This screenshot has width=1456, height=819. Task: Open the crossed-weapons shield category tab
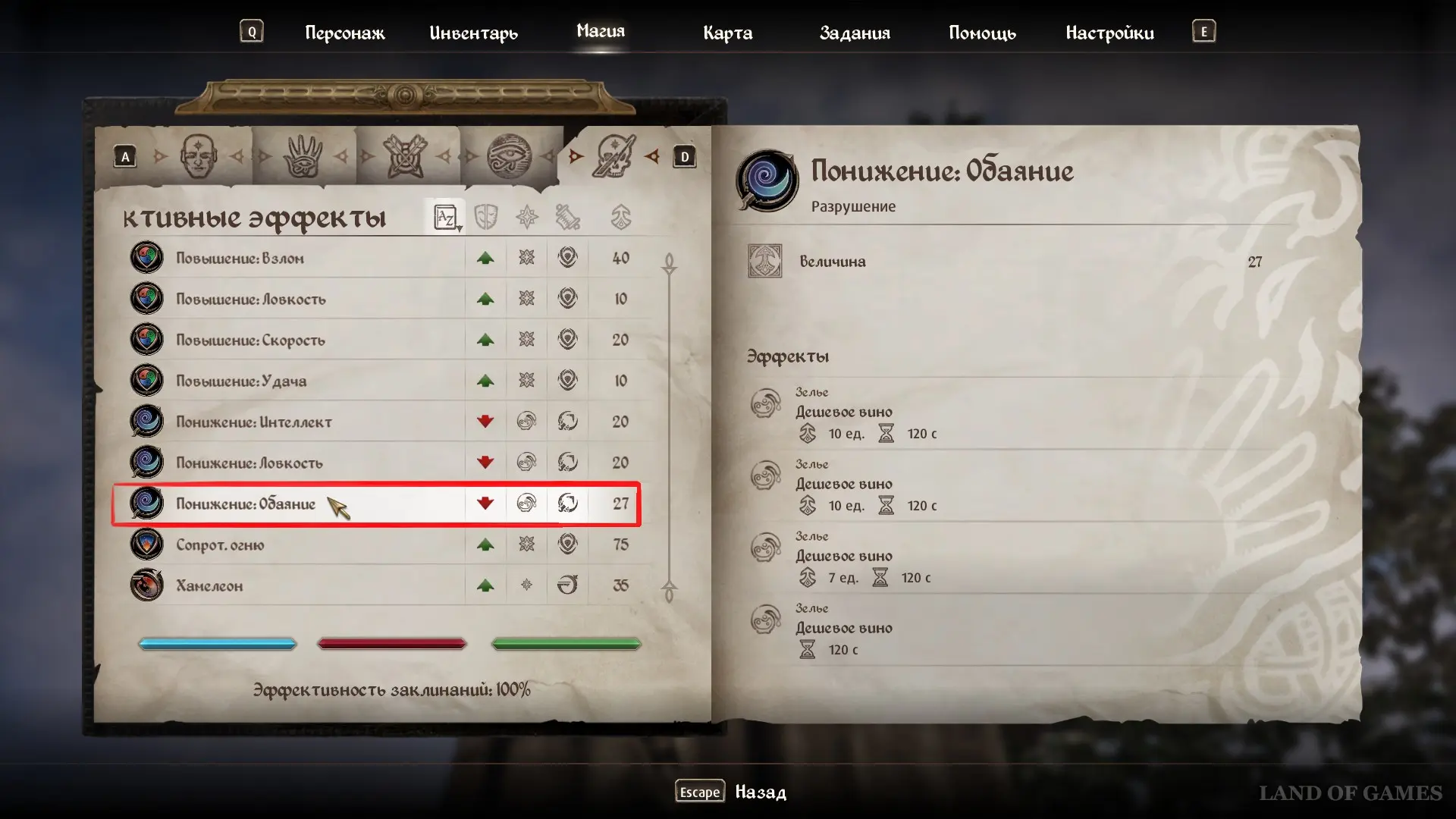405,156
